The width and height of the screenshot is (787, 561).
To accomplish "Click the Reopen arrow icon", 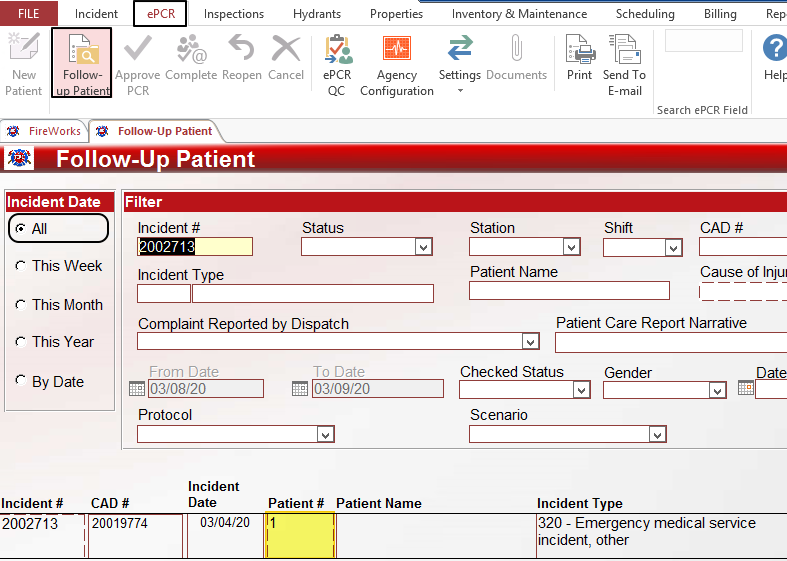I will (241, 48).
